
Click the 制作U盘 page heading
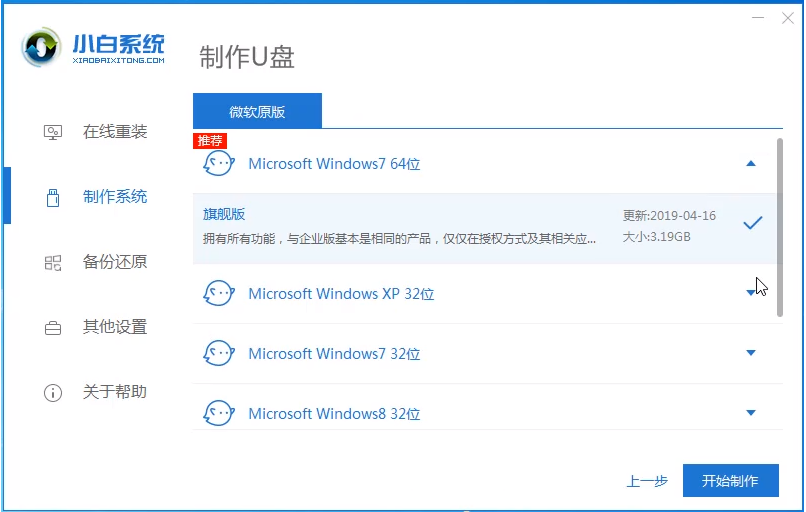click(x=247, y=57)
